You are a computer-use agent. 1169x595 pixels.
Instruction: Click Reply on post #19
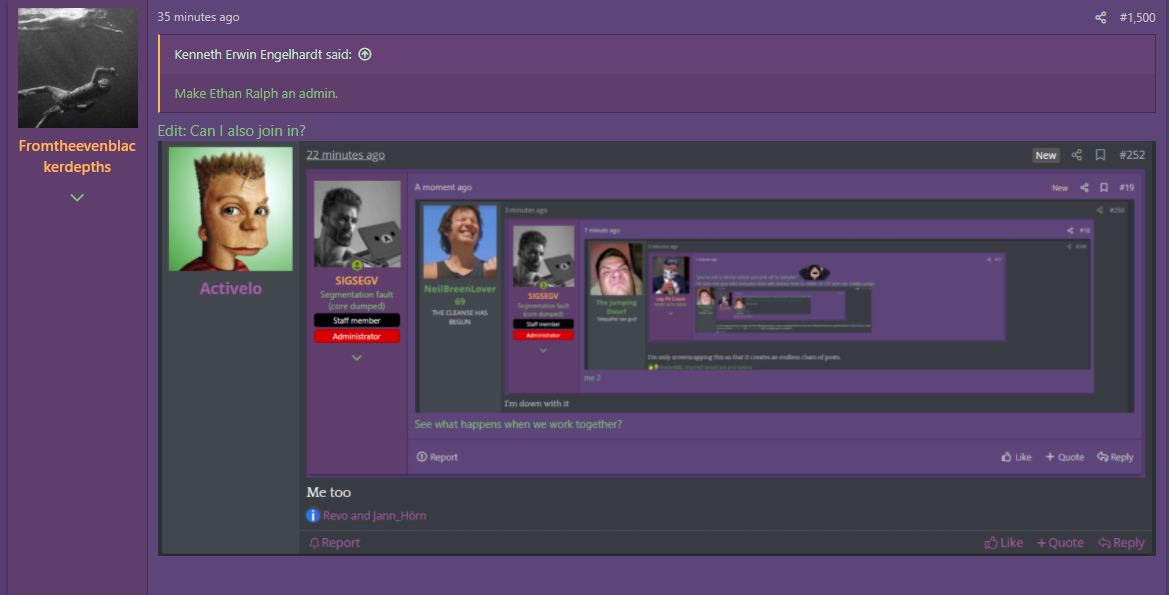[1115, 457]
